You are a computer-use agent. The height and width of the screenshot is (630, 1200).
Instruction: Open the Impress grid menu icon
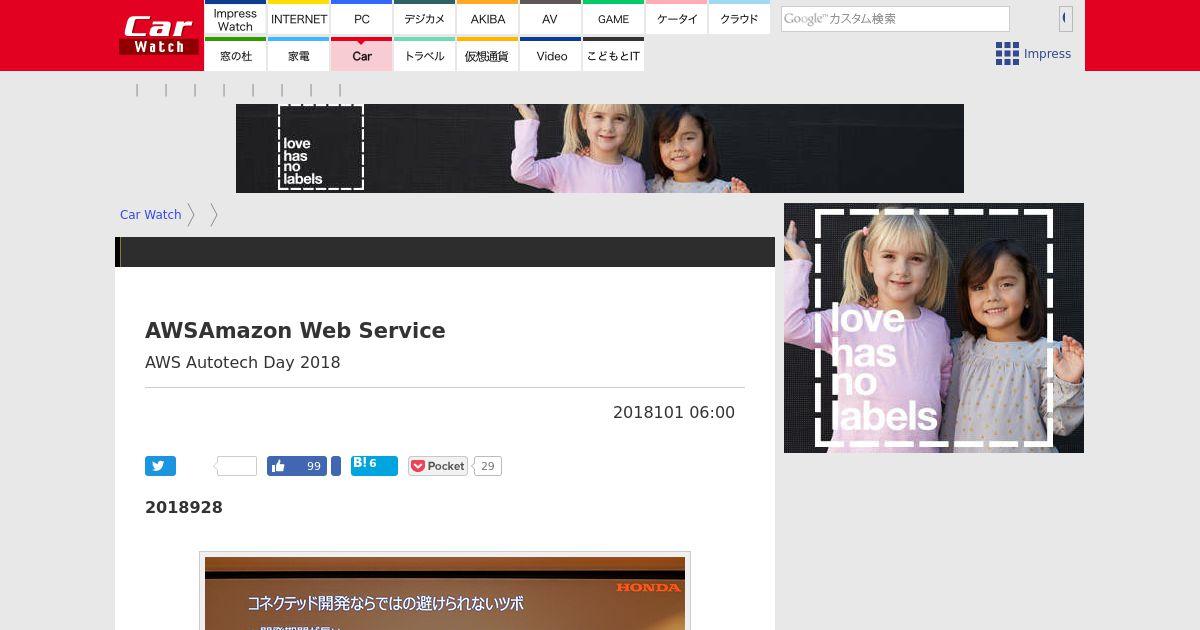pyautogui.click(x=1007, y=54)
